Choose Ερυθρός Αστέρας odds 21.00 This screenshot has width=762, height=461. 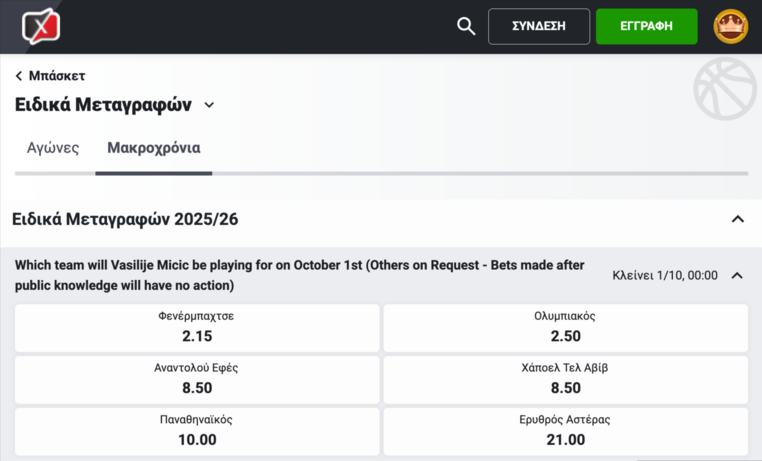click(566, 431)
